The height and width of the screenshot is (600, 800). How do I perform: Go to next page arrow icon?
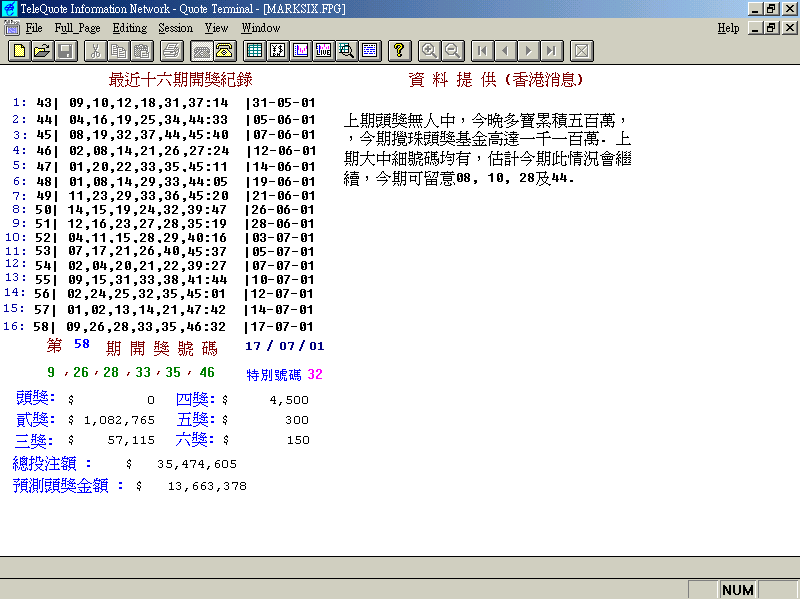coord(528,51)
